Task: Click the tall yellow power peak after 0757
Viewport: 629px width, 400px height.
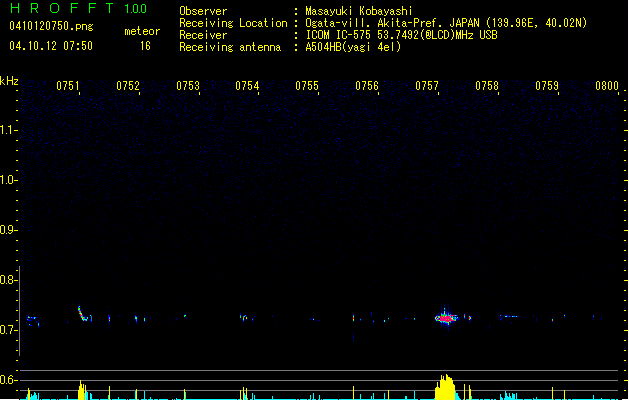Action: pos(445,387)
